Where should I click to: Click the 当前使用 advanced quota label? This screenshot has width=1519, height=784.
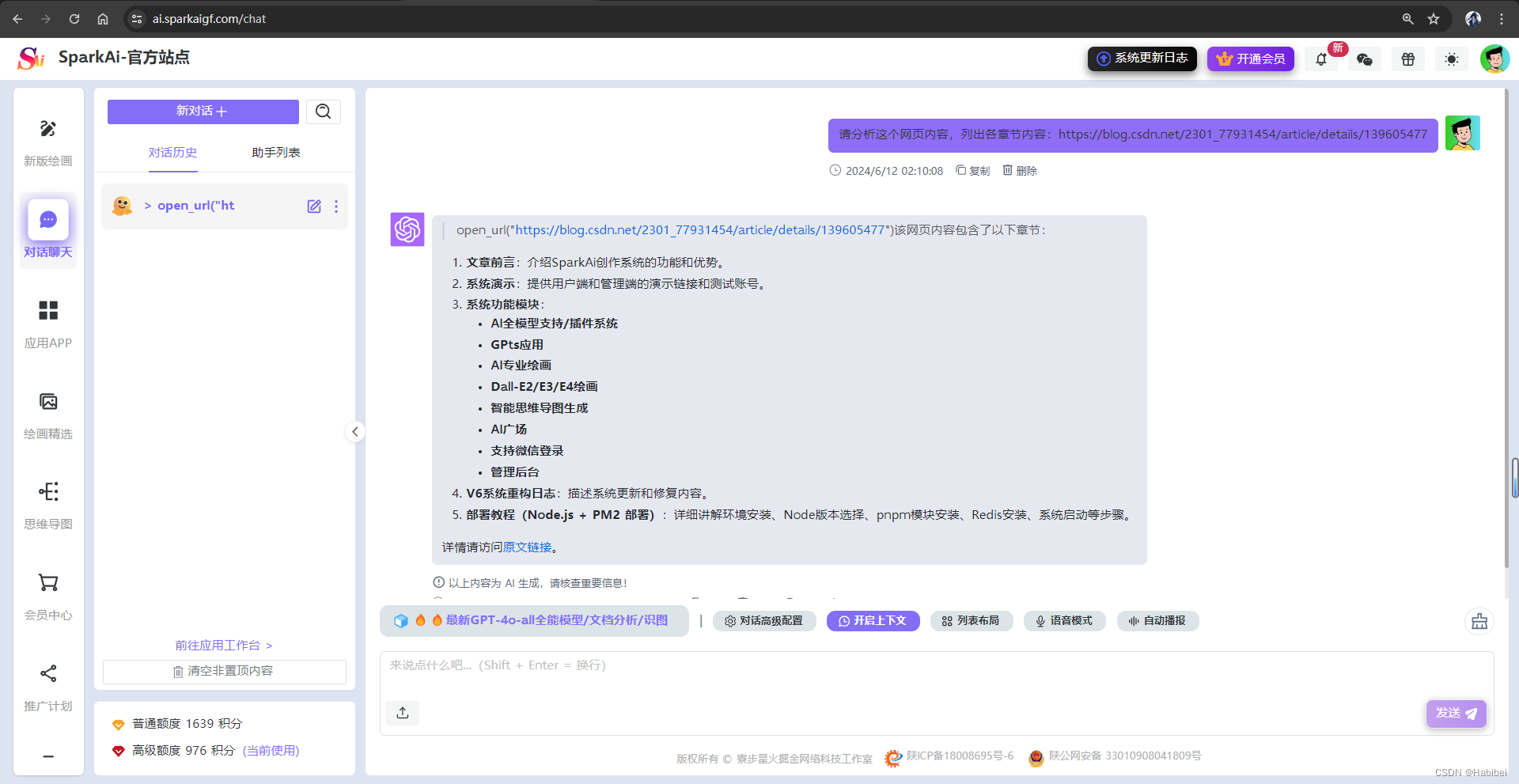(x=271, y=751)
